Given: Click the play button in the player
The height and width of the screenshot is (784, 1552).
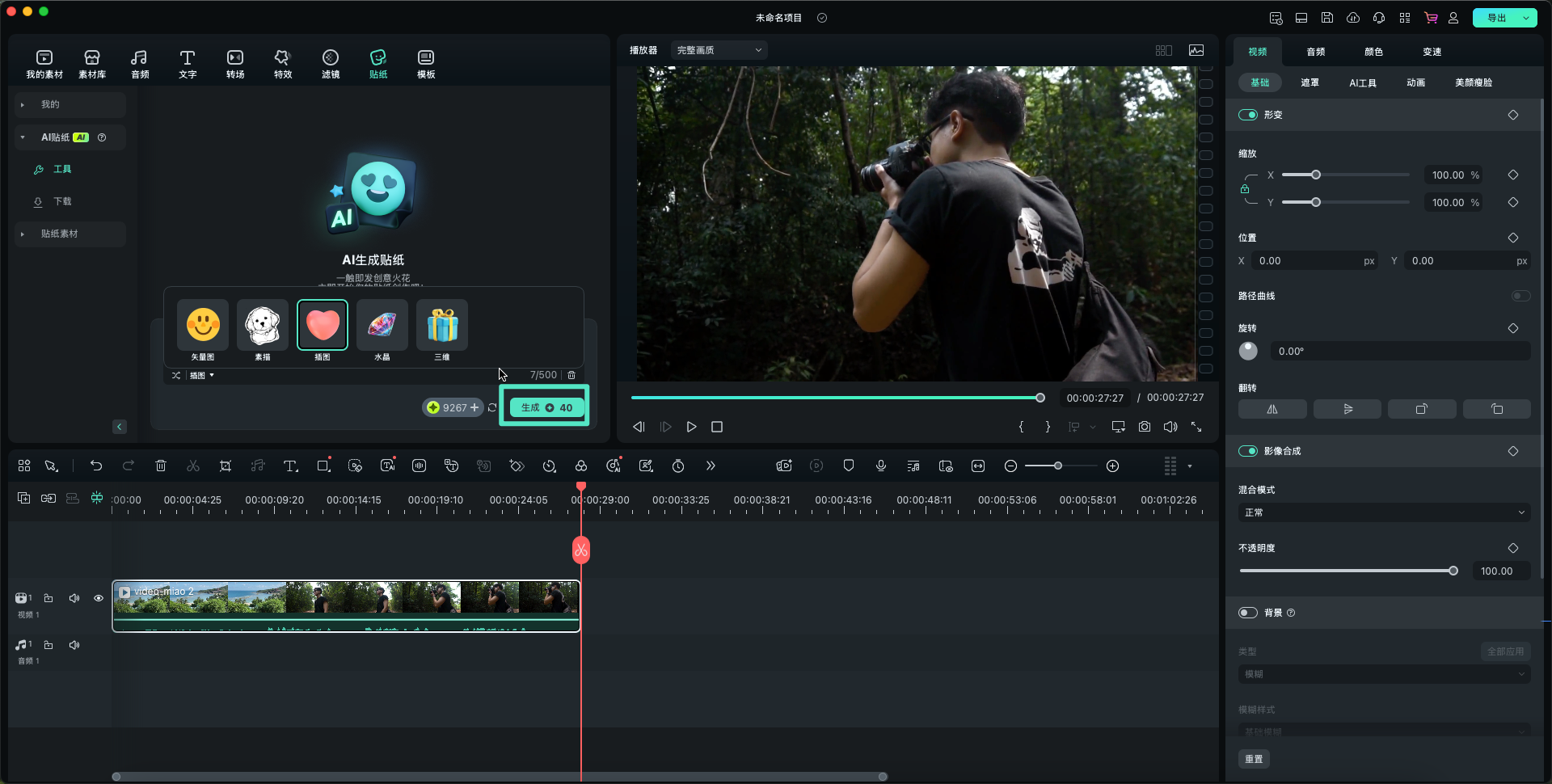Looking at the screenshot, I should (691, 427).
